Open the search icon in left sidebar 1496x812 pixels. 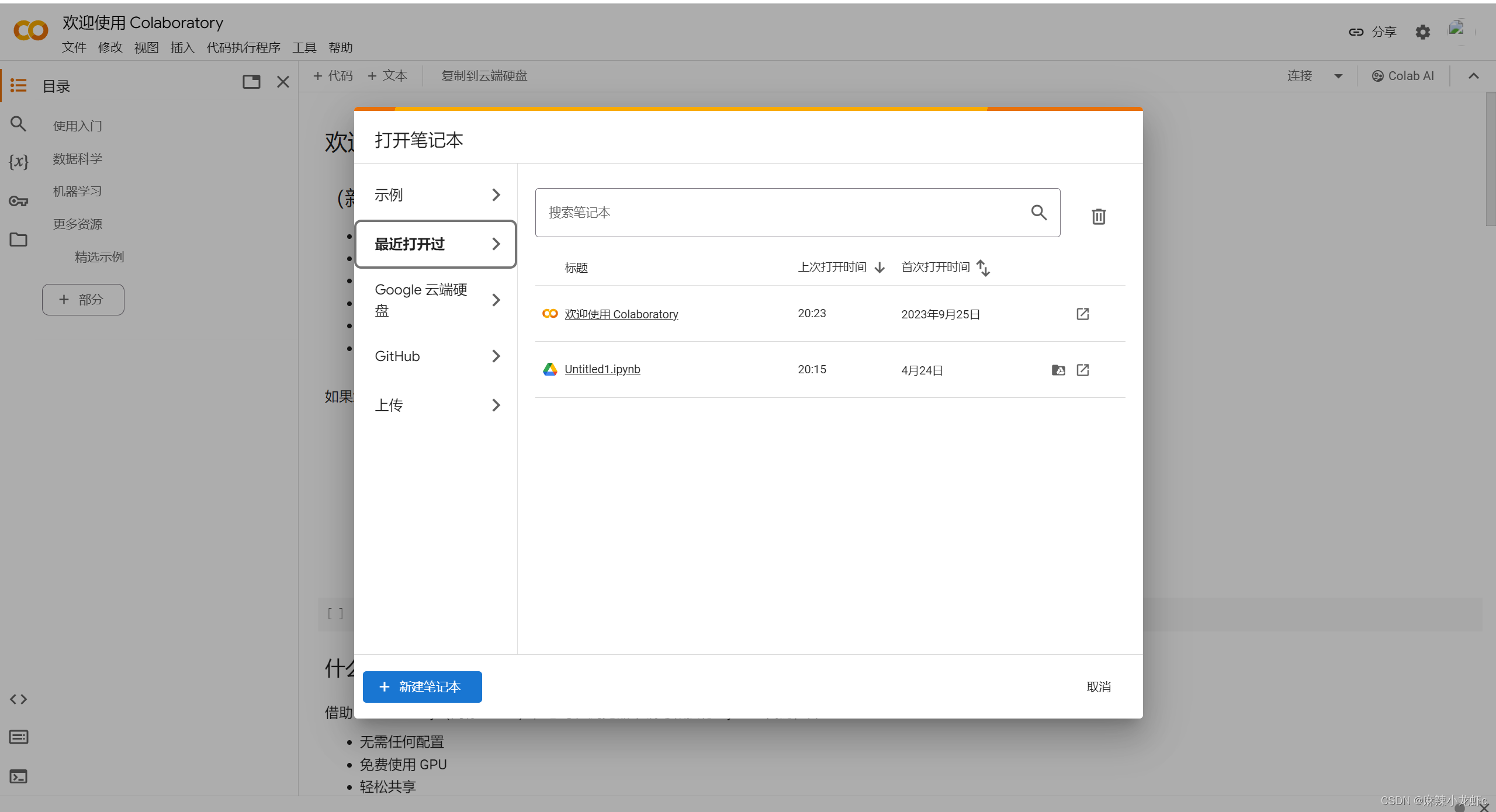click(x=18, y=124)
